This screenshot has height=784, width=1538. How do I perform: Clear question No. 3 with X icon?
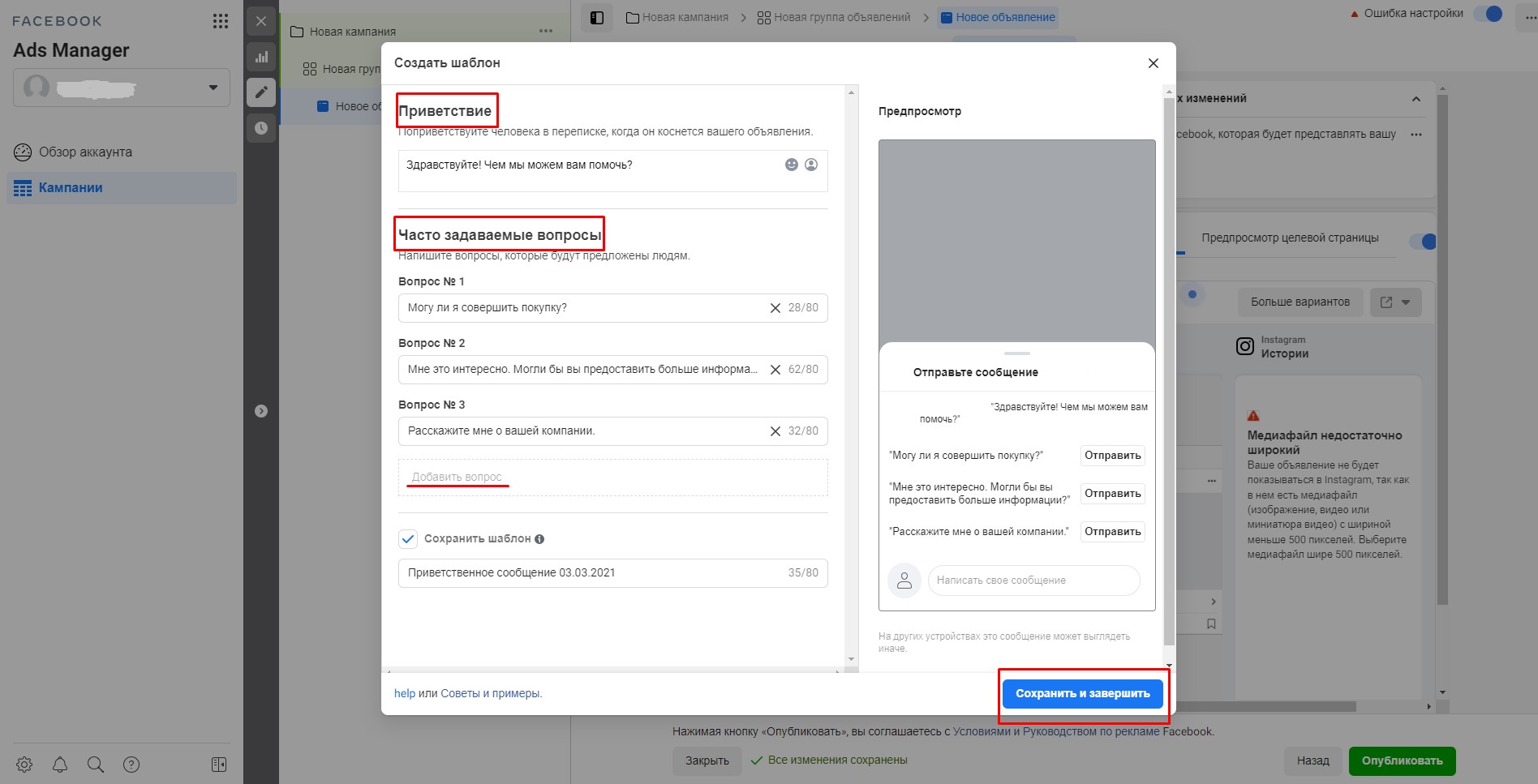[775, 431]
